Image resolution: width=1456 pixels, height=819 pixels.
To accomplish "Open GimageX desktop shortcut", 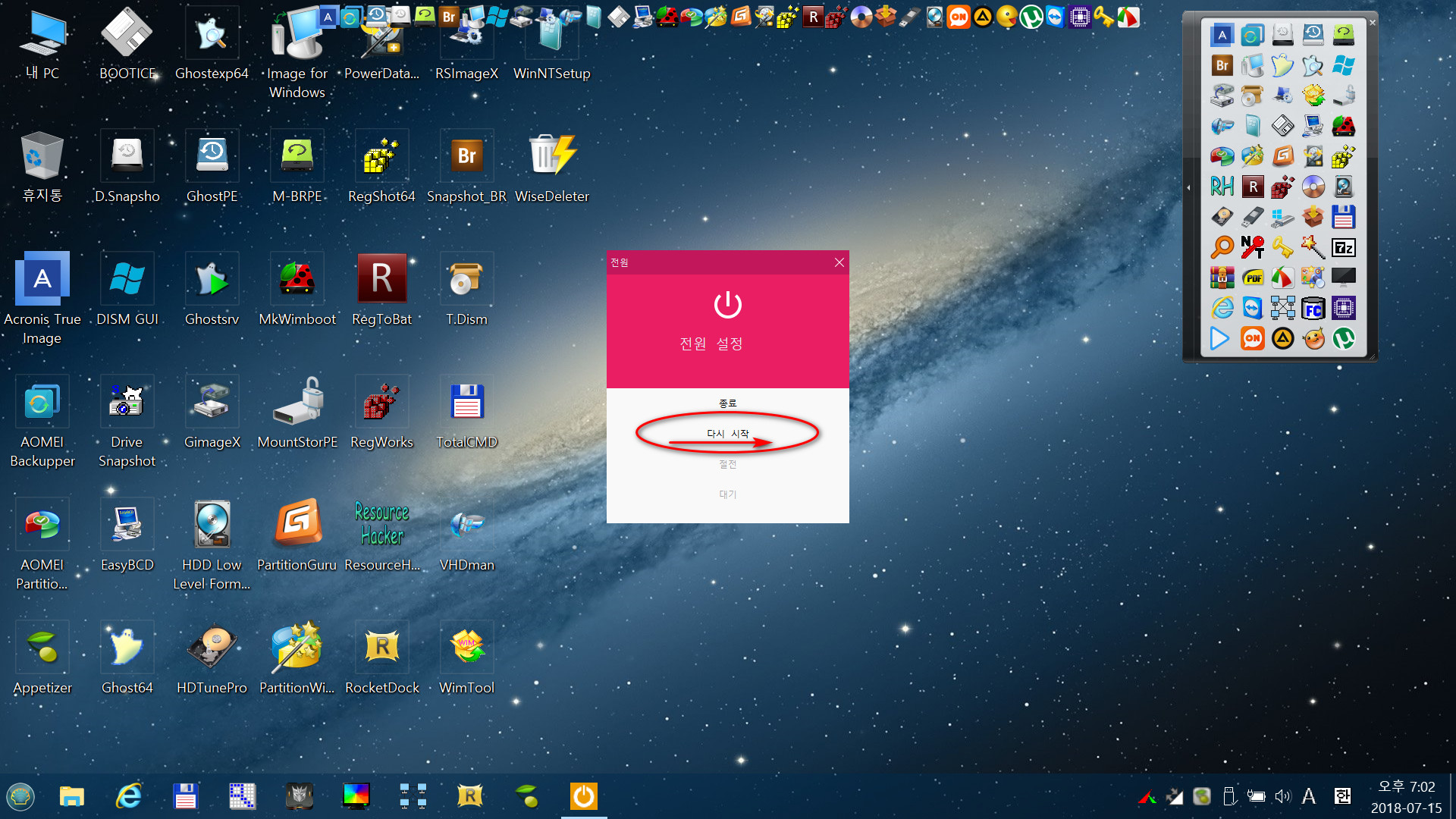I will coord(212,413).
